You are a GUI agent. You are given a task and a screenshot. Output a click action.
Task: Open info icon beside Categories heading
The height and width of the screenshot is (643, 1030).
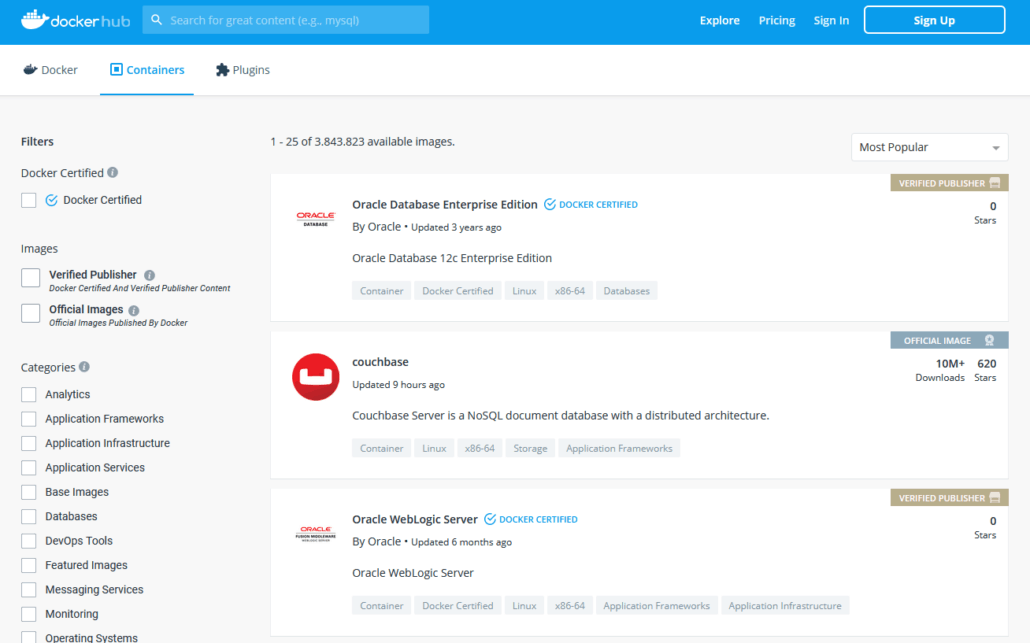click(84, 366)
